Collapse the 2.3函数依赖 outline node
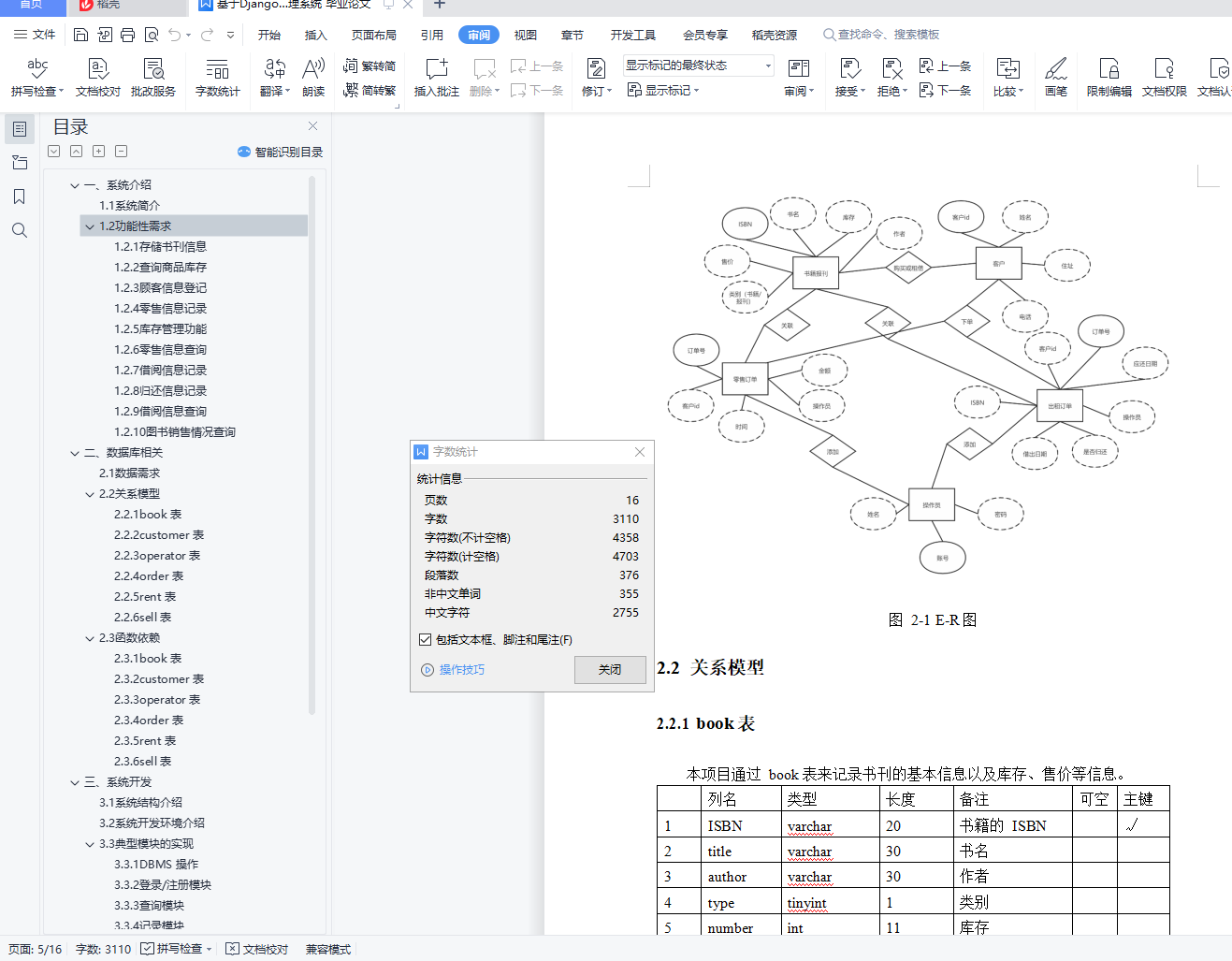 (x=90, y=638)
